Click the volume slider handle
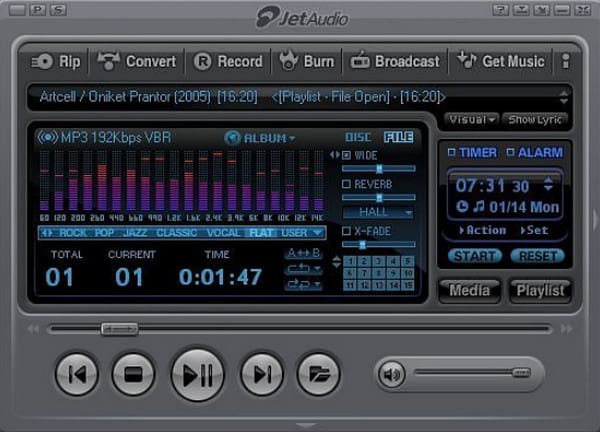600x432 pixels. (521, 372)
